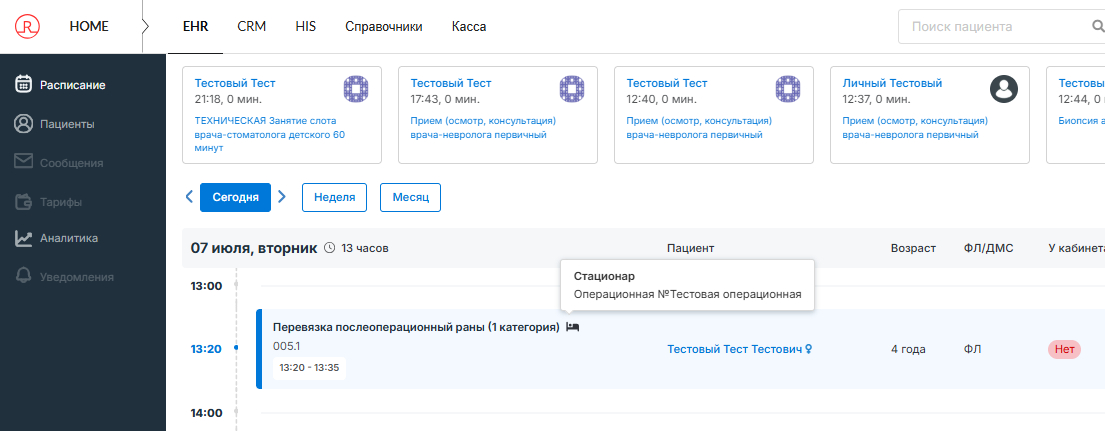Click the Пациенты person icon
The width and height of the screenshot is (1105, 431).
coord(23,124)
